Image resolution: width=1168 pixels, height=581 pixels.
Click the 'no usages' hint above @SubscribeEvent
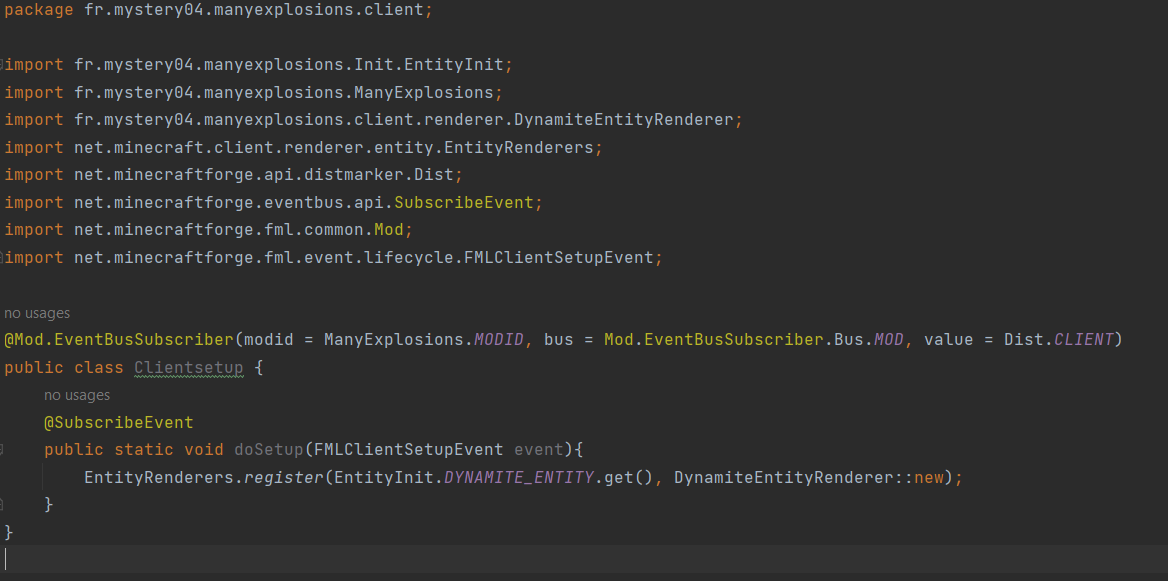point(77,395)
